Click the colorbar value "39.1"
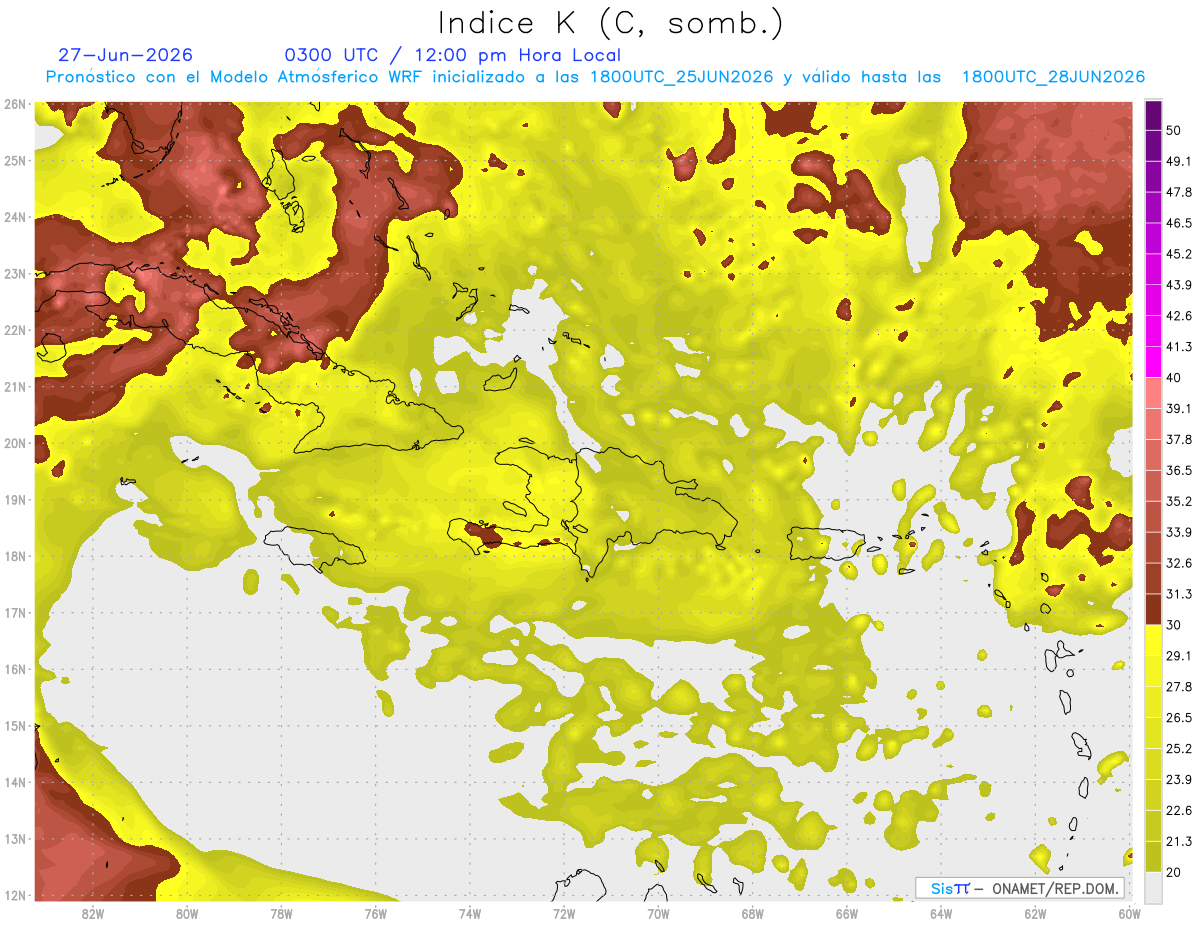 1179,408
